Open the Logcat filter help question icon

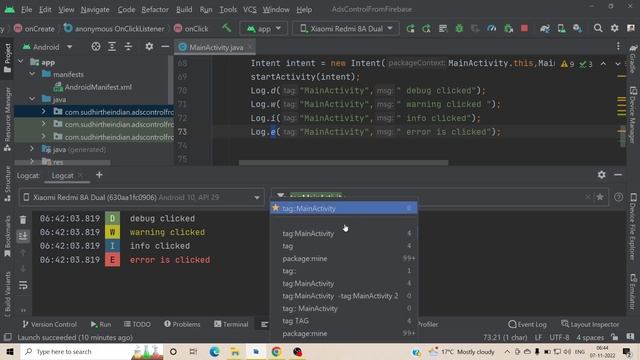pyautogui.click(x=618, y=197)
